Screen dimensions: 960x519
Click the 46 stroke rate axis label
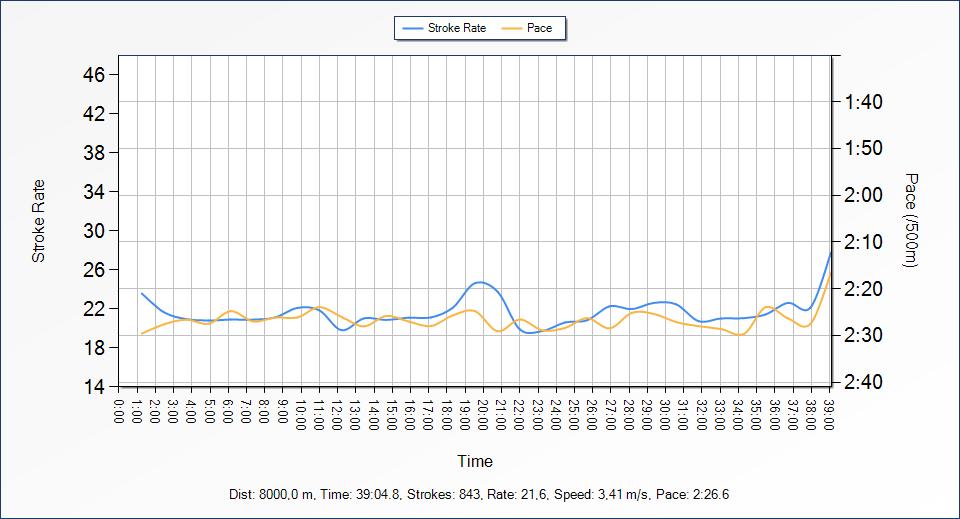(x=94, y=75)
